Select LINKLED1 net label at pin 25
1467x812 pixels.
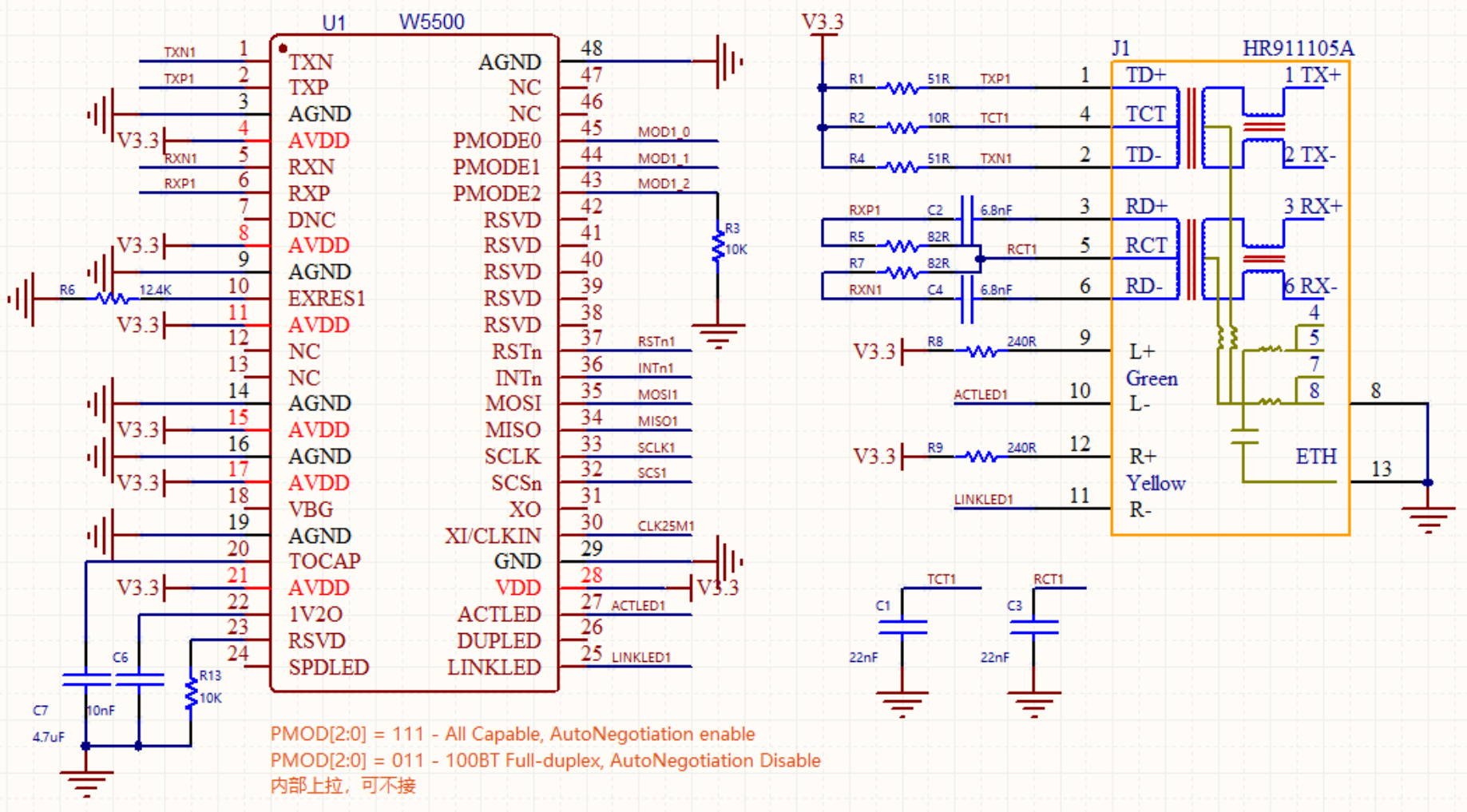point(641,657)
